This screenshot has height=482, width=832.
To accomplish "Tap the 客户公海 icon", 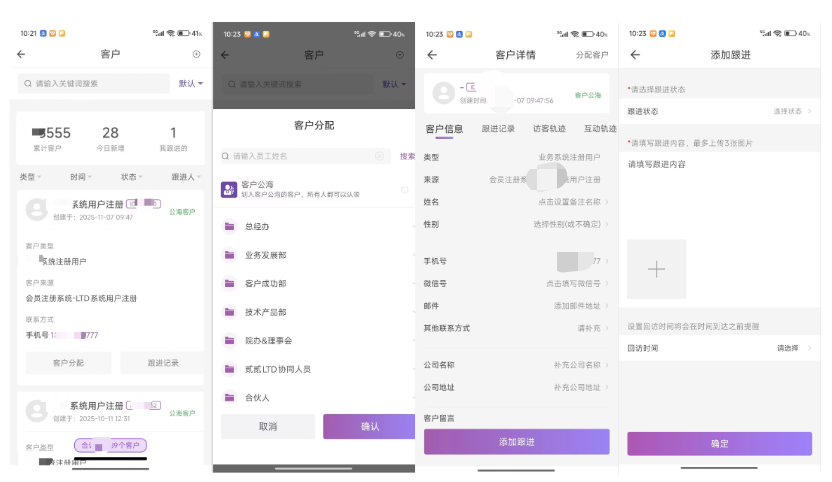I will pyautogui.click(x=229, y=190).
